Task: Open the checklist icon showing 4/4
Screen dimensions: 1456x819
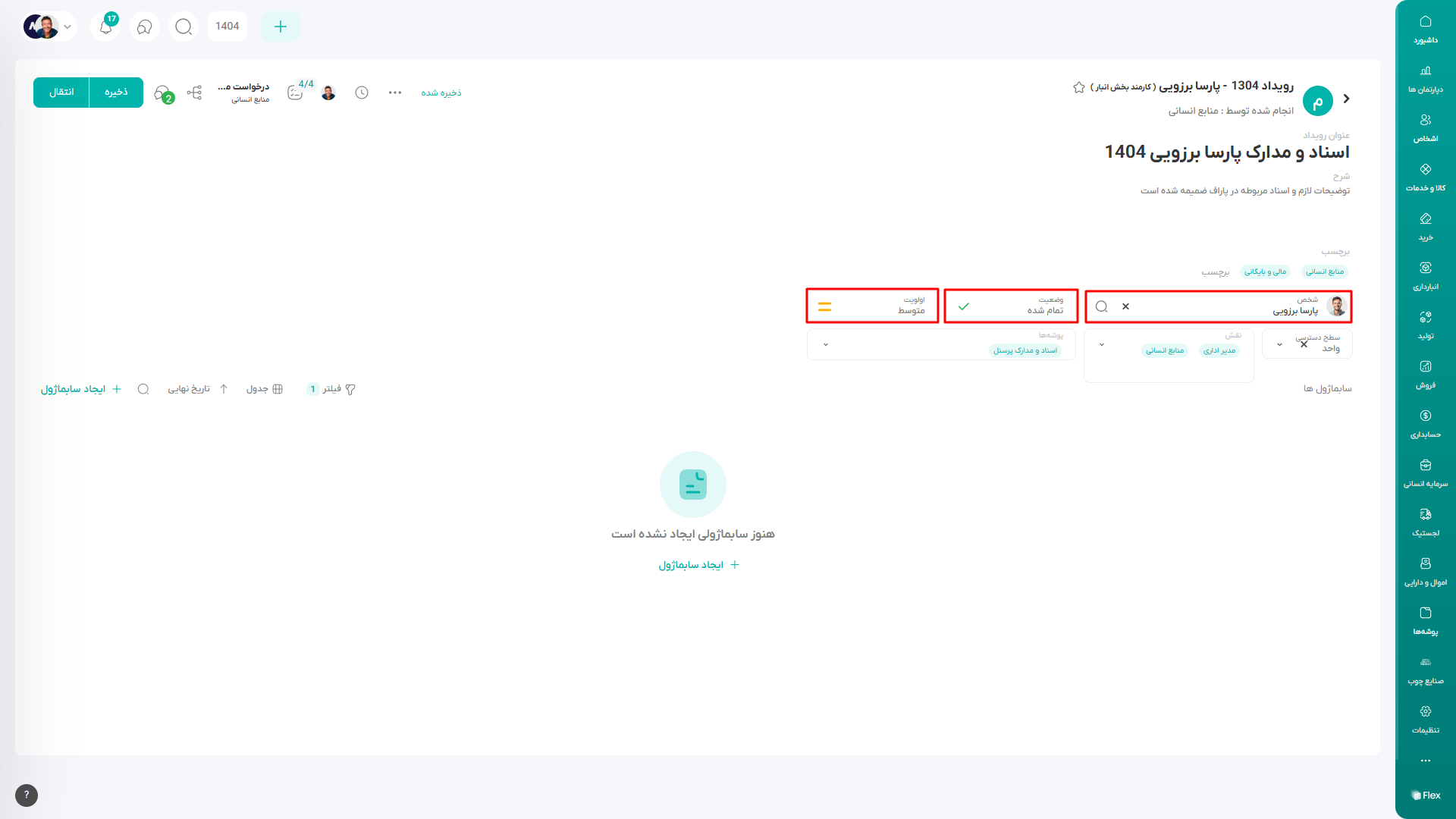Action: coord(296,93)
